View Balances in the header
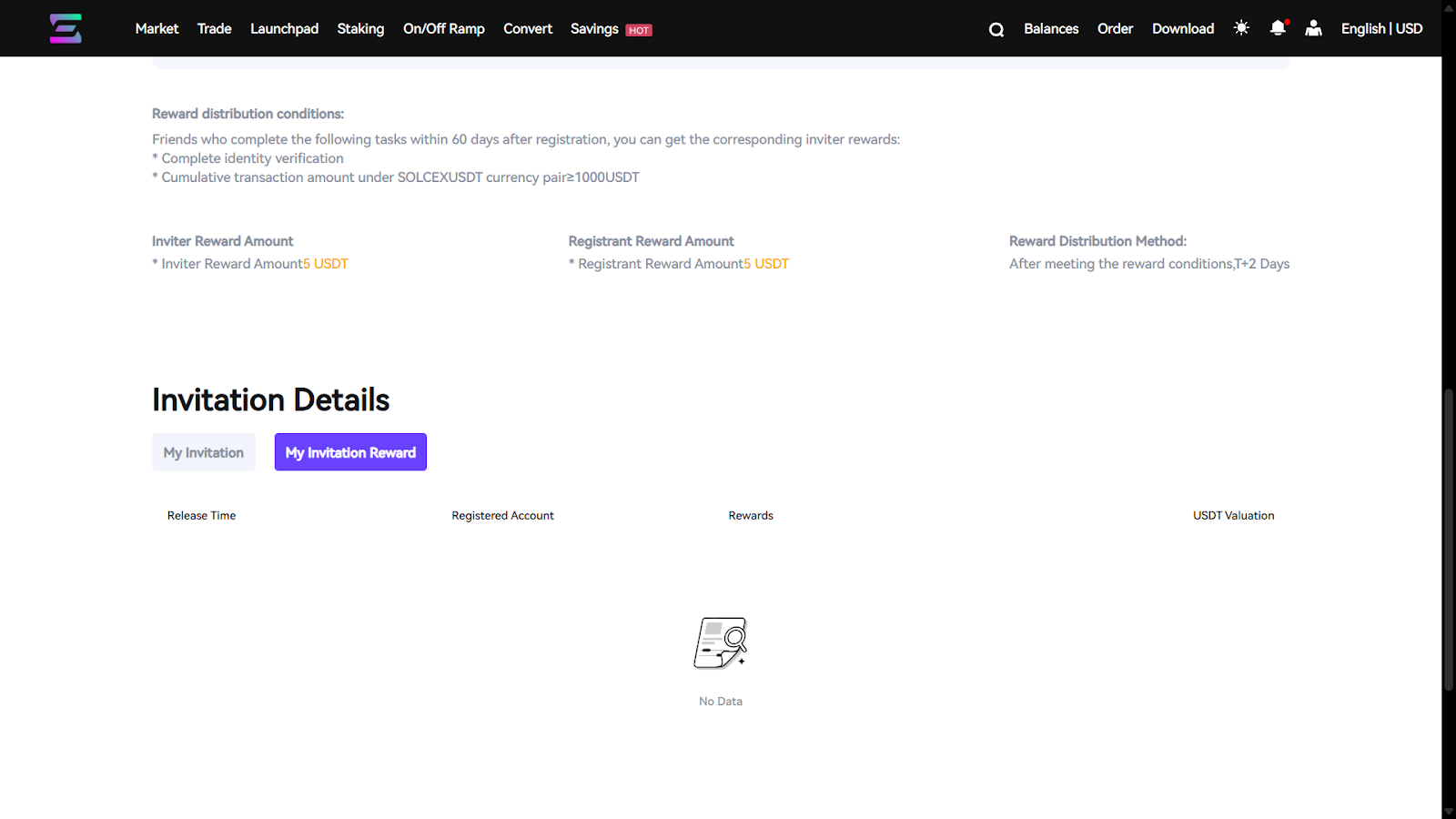The width and height of the screenshot is (1456, 819). point(1051,28)
